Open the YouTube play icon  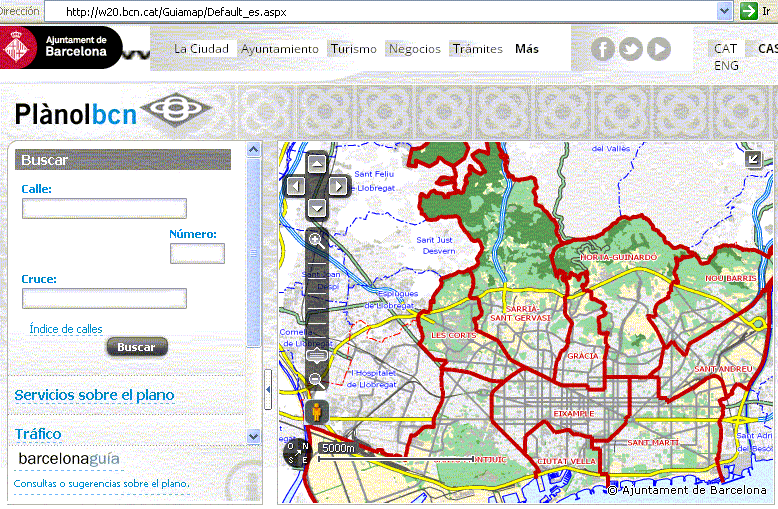658,49
